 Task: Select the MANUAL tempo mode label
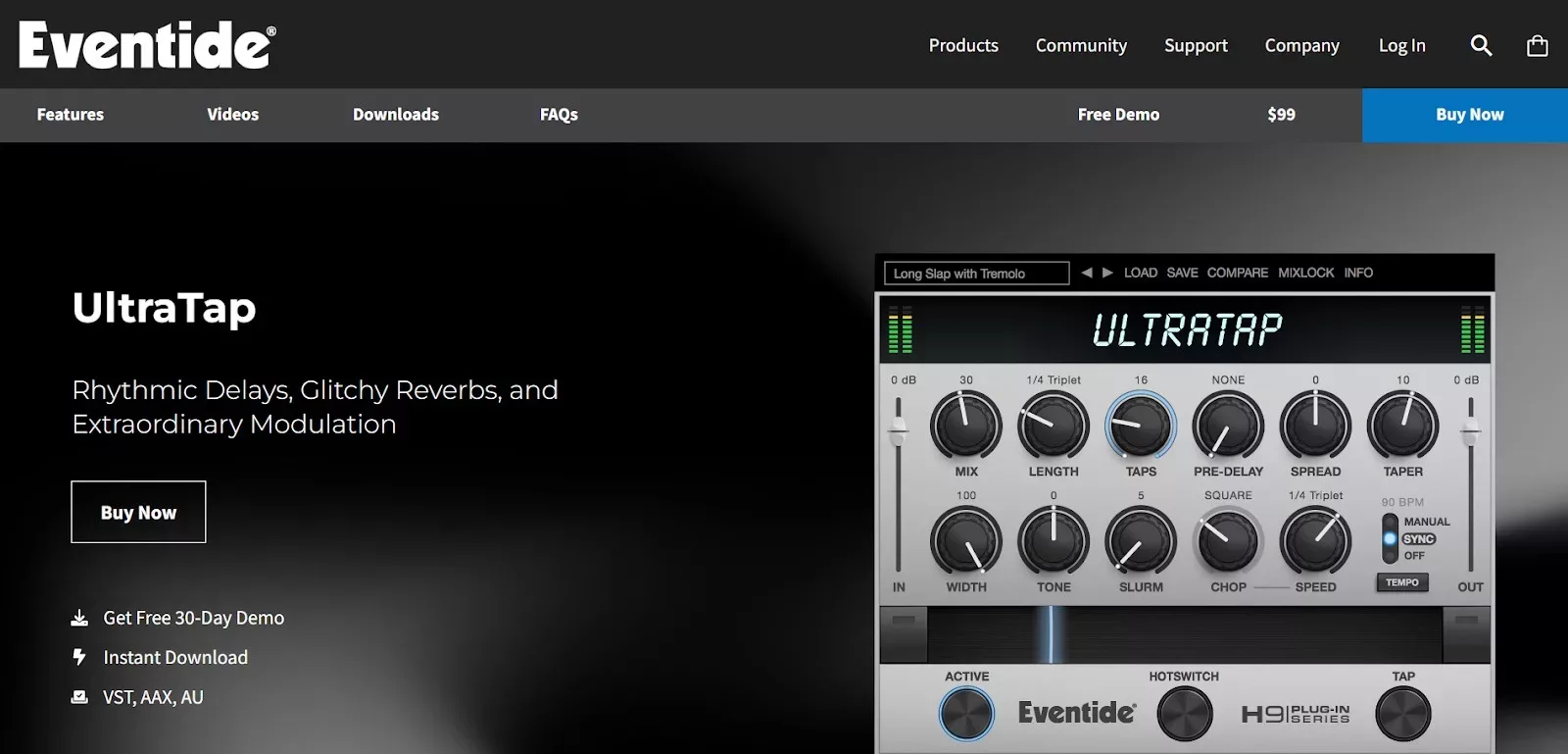[1427, 522]
